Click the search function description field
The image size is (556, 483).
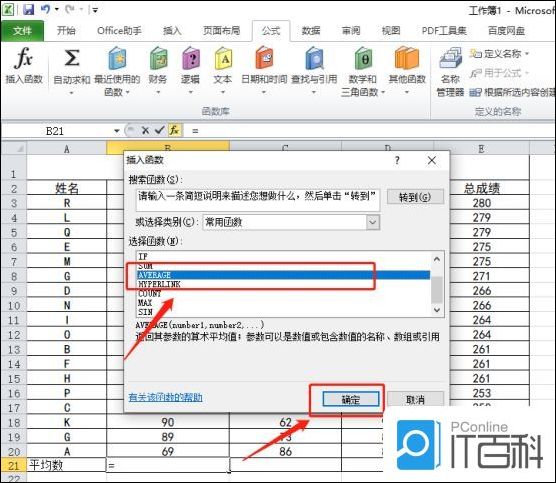coord(257,200)
